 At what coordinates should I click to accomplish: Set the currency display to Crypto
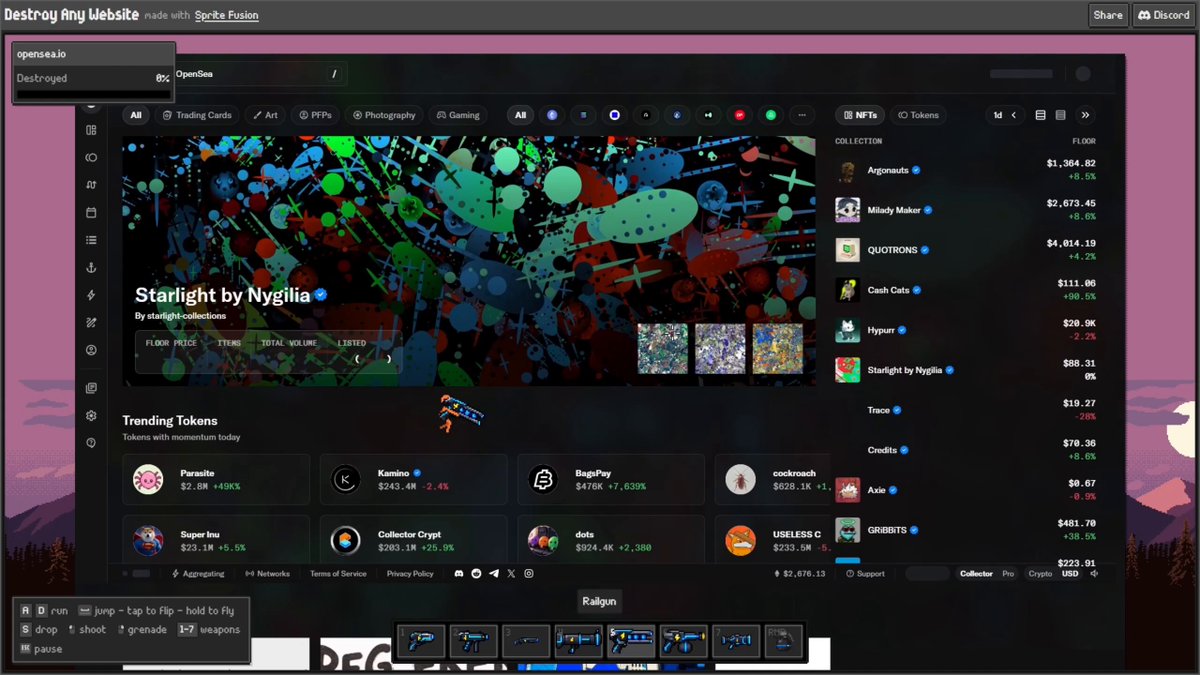point(1040,574)
